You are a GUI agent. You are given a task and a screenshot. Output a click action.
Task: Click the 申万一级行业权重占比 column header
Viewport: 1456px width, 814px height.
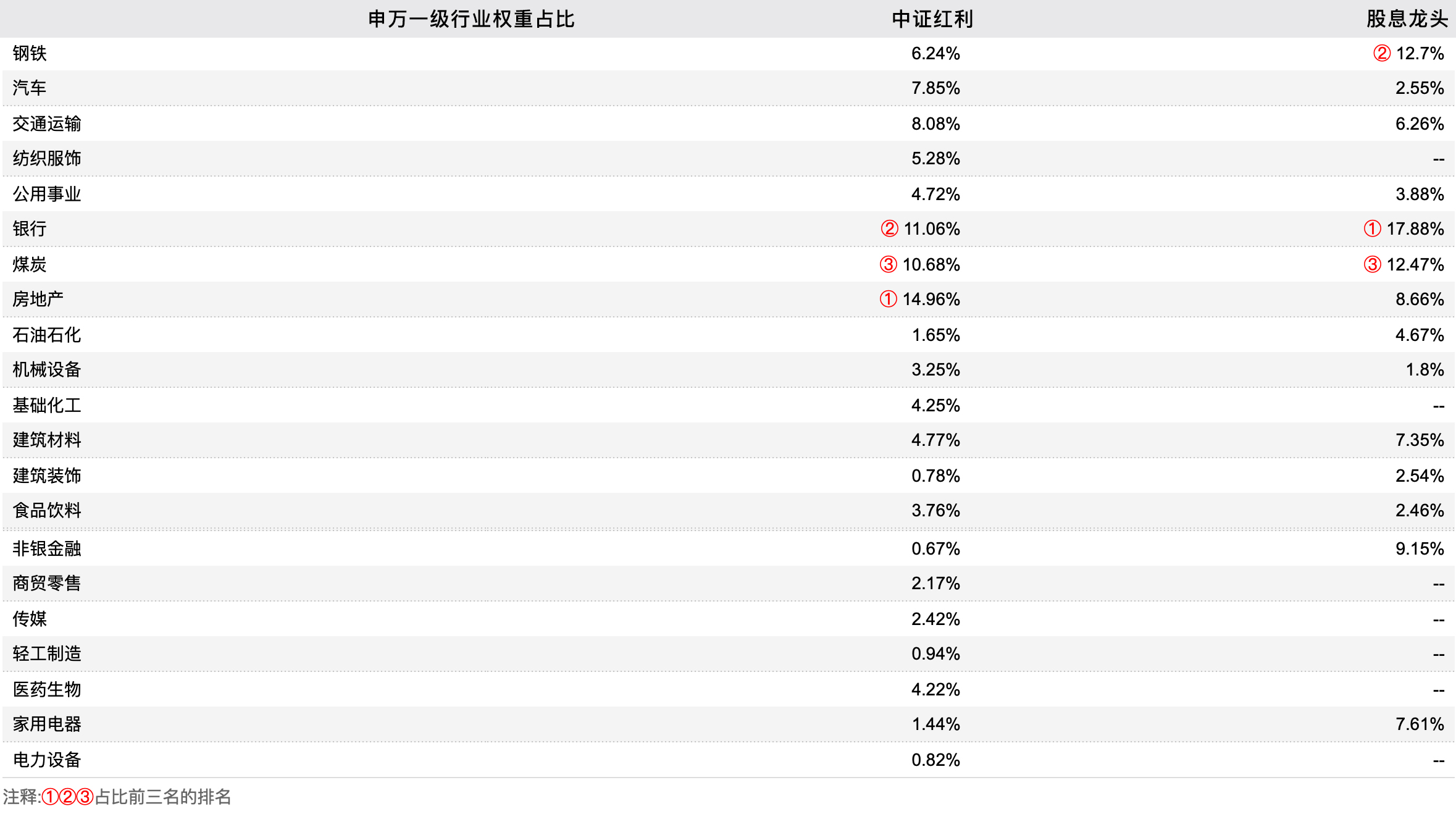(471, 19)
